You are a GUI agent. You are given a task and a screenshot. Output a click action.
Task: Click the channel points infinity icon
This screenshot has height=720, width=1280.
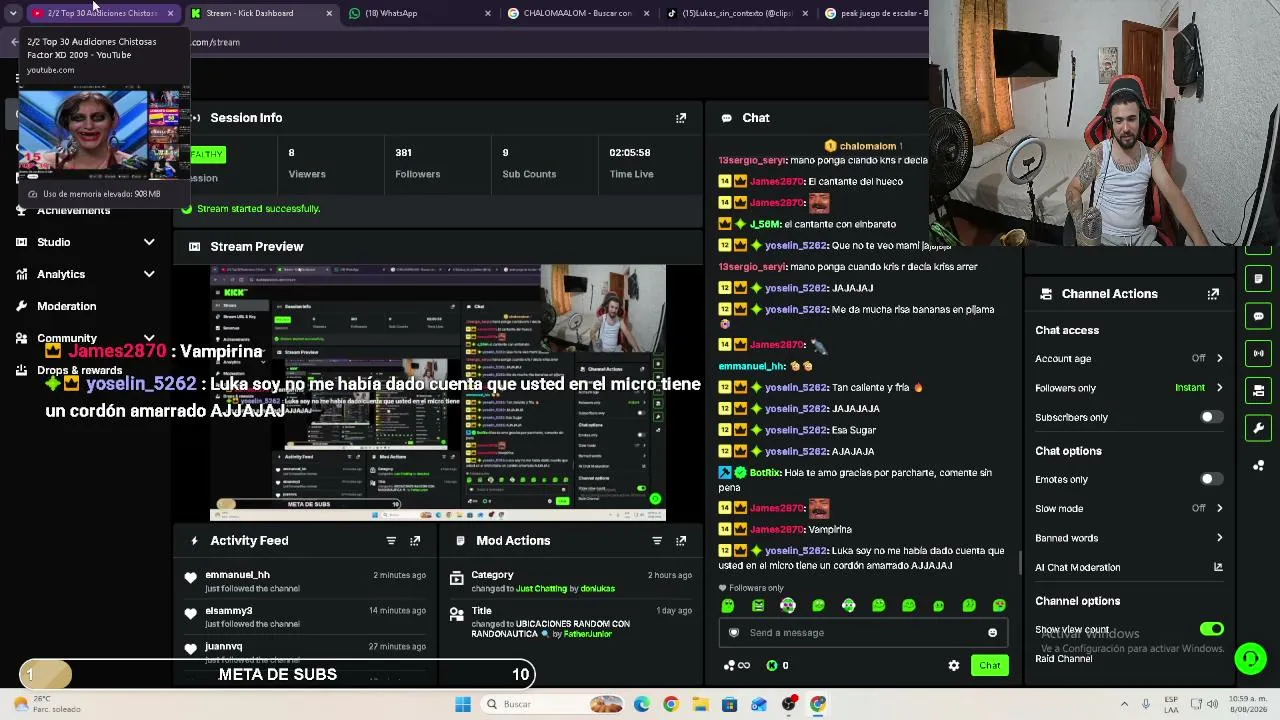click(737, 666)
